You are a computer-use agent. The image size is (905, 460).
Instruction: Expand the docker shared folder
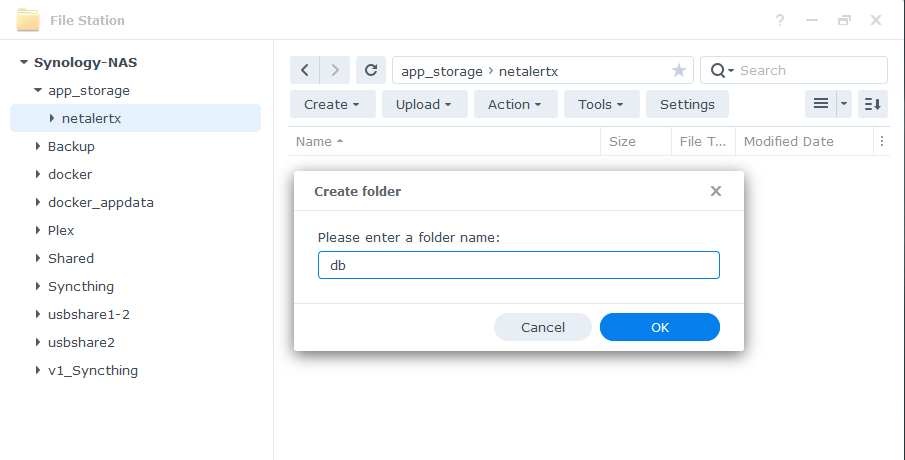(38, 174)
